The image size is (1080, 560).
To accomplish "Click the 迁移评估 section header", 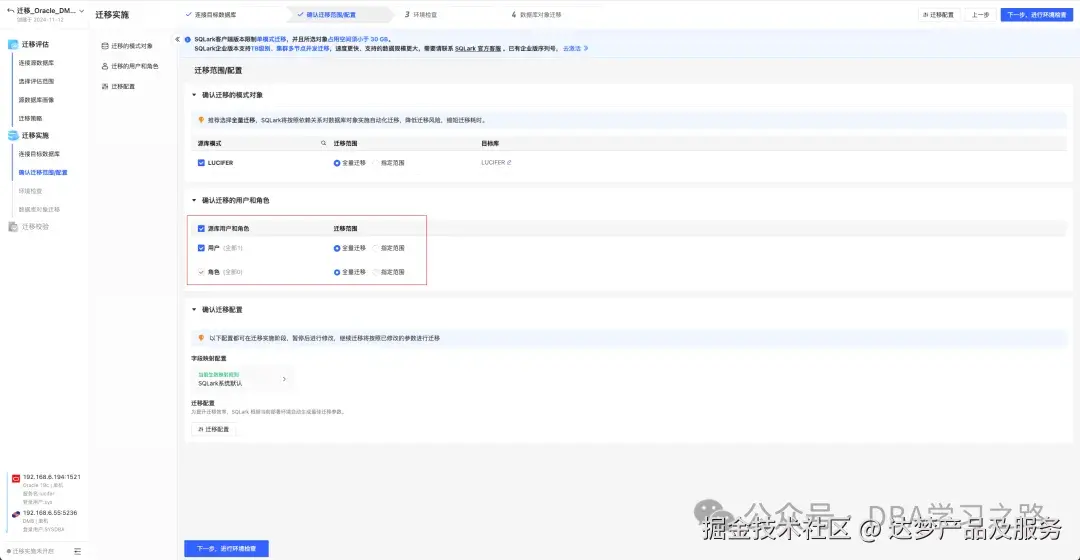I will [35, 44].
